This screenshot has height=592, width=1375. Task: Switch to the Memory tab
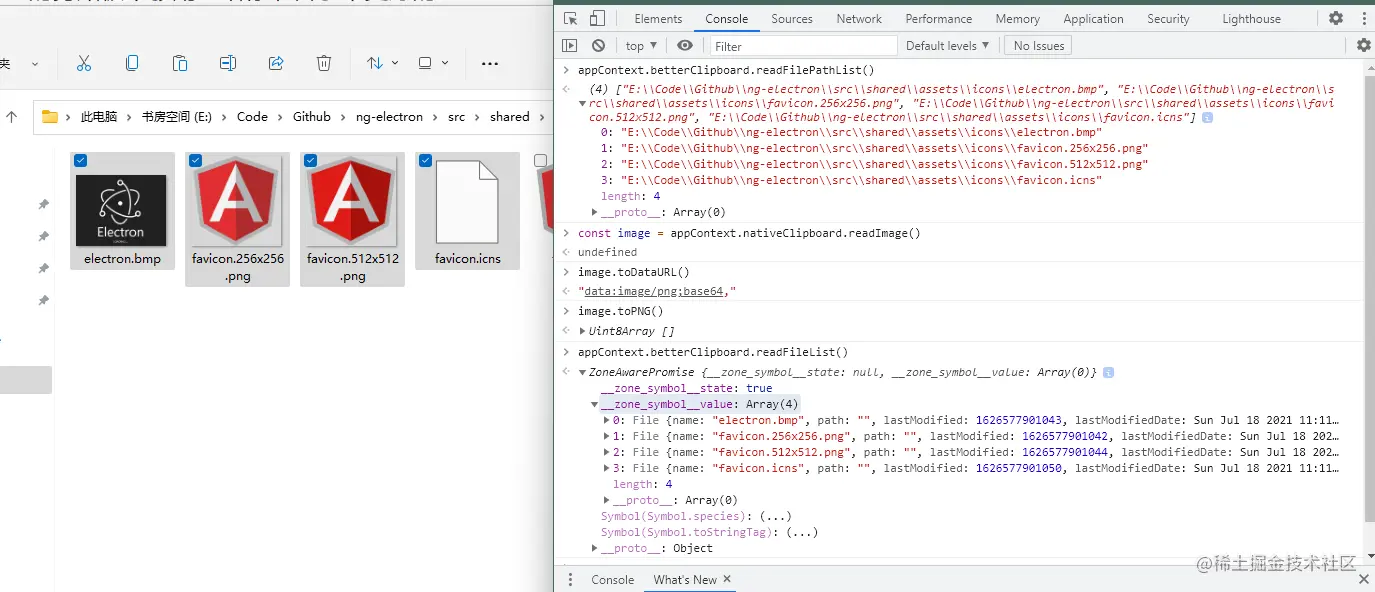click(x=1018, y=19)
